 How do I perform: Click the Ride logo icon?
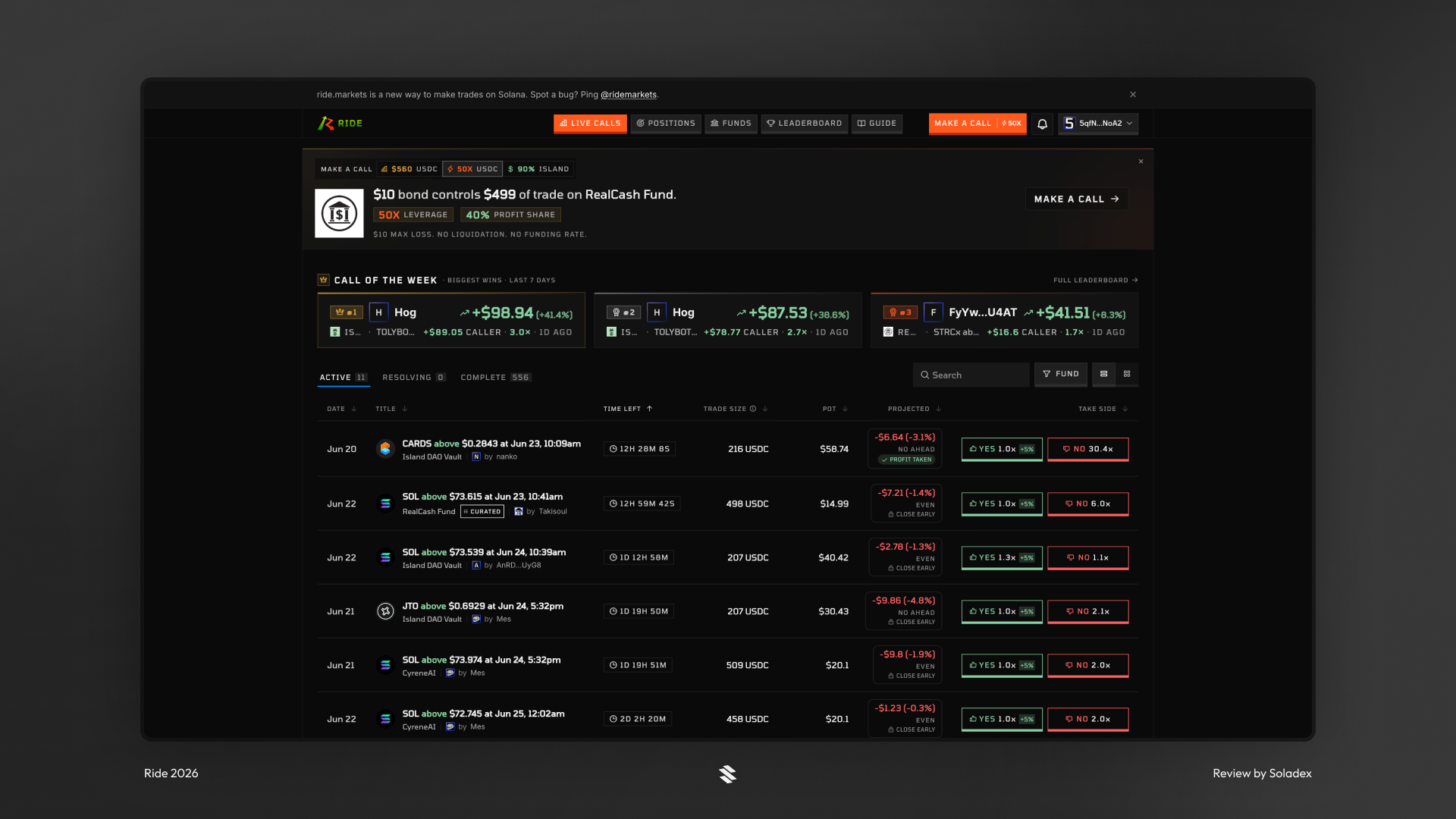click(326, 123)
